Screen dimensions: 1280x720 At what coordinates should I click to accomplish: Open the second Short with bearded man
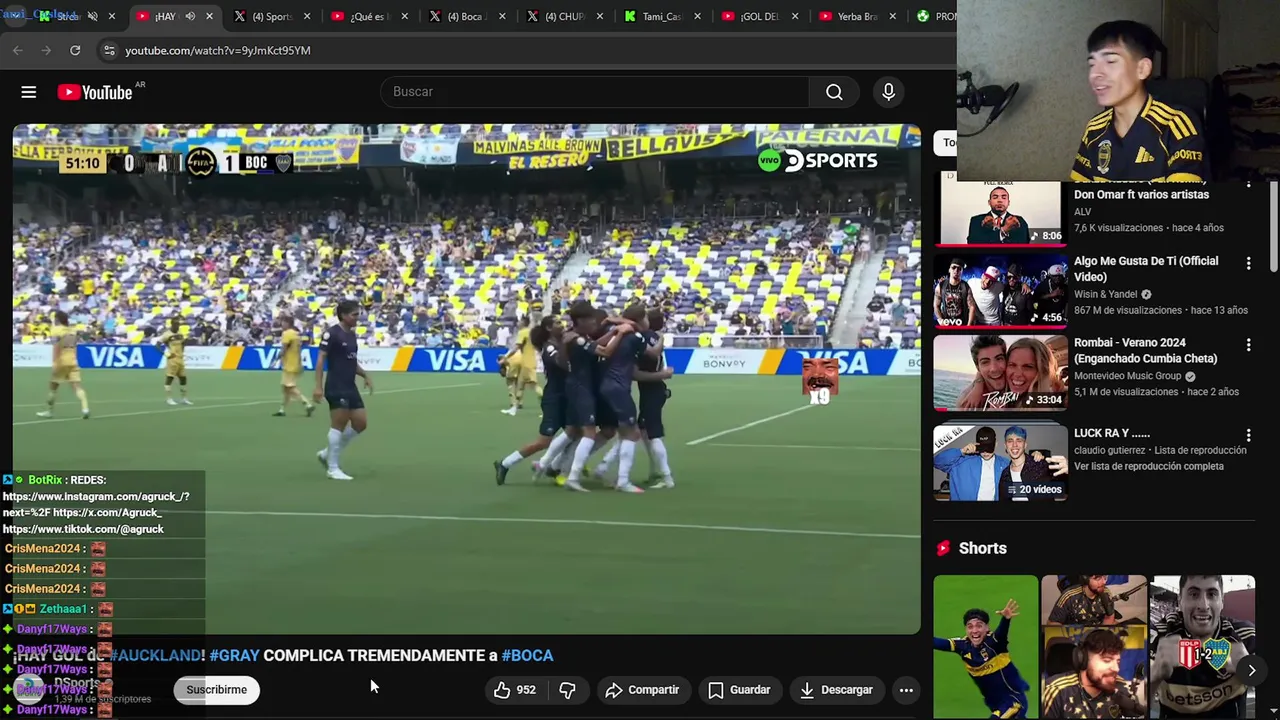(1094, 646)
